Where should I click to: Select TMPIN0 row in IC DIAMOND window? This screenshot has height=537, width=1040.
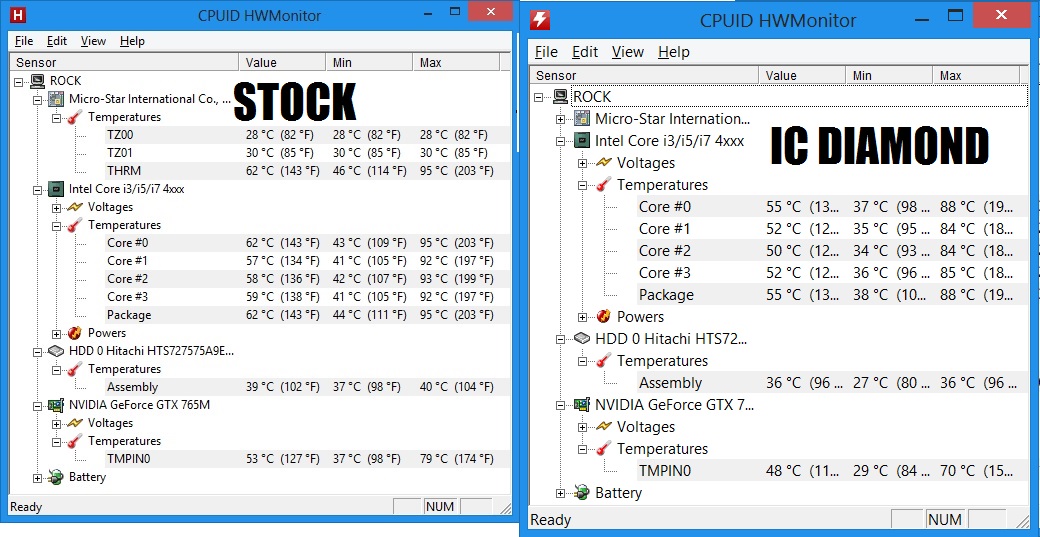pos(832,471)
